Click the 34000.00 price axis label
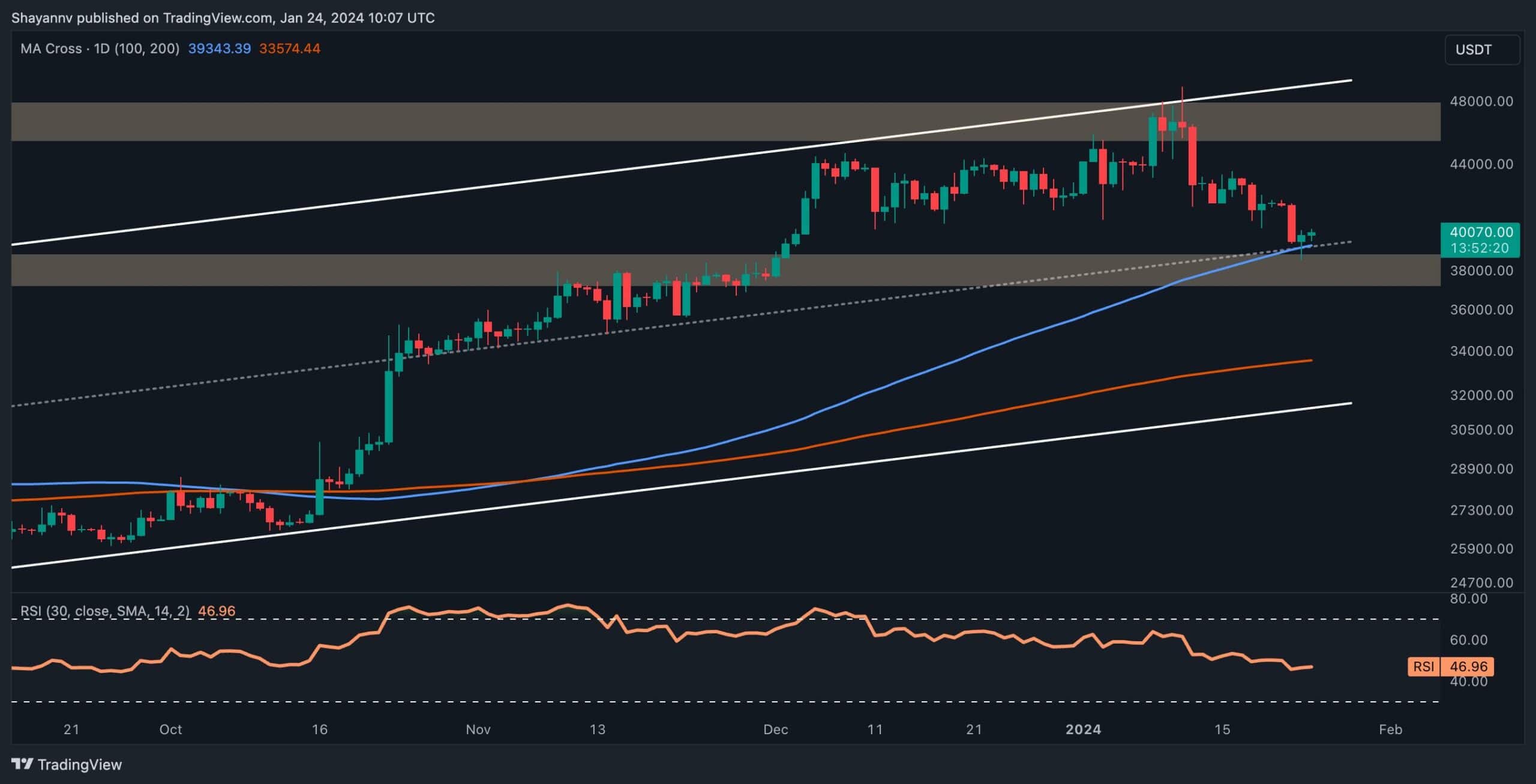 tap(1481, 351)
